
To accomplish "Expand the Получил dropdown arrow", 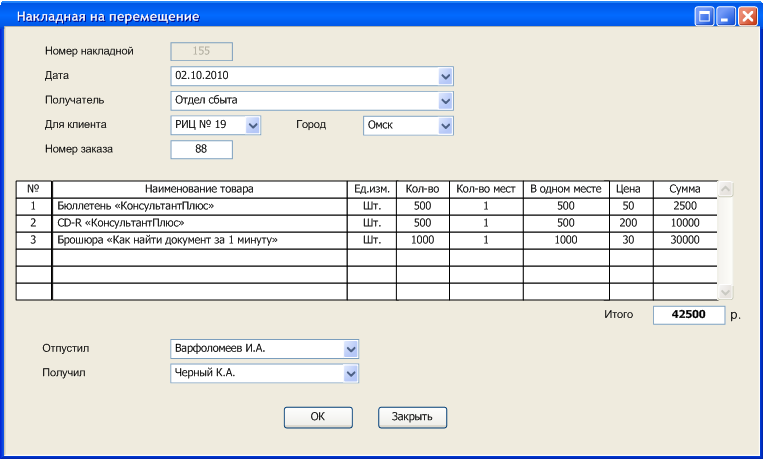I will tap(350, 374).
